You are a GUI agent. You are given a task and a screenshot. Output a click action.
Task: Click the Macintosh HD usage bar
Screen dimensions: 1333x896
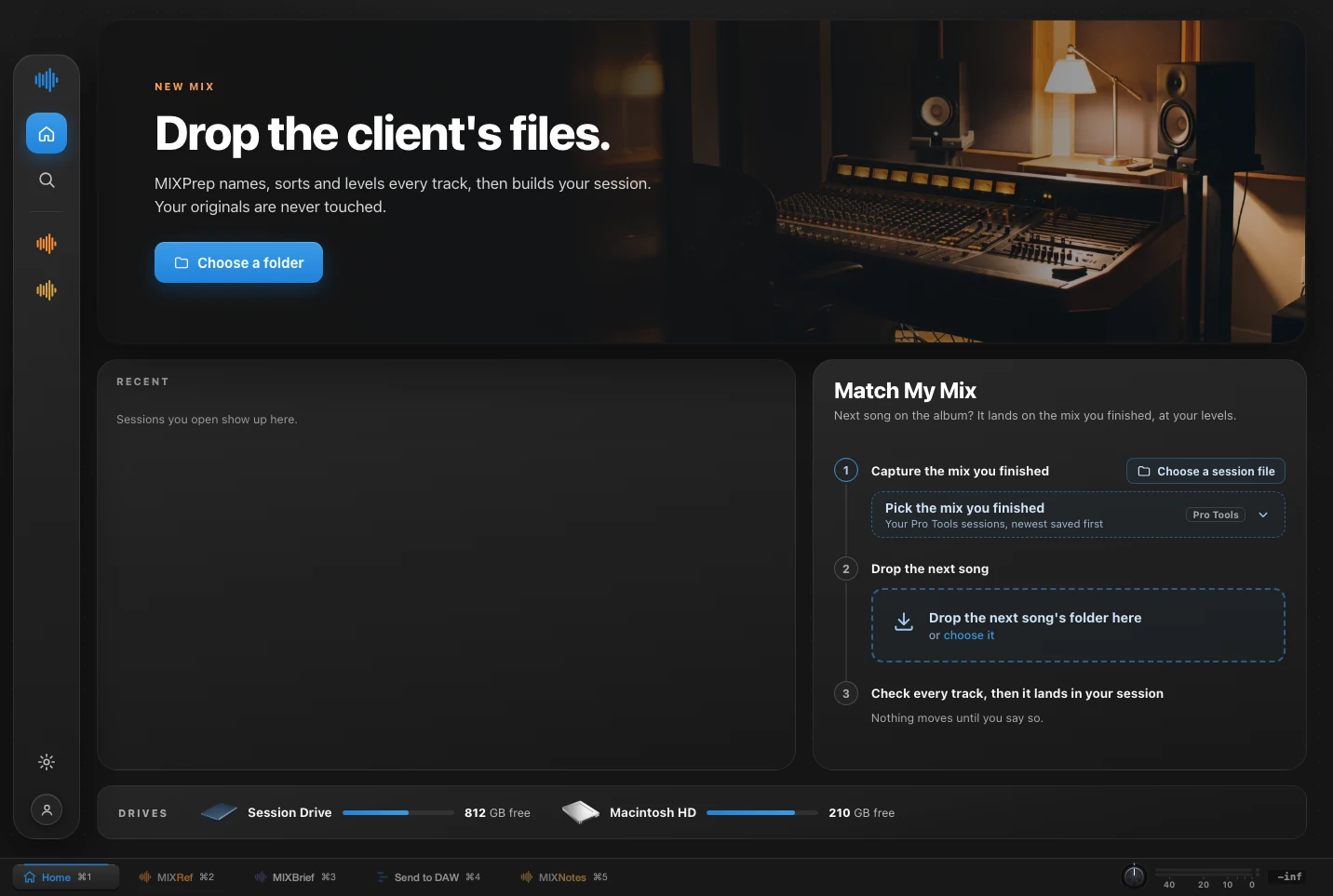762,812
